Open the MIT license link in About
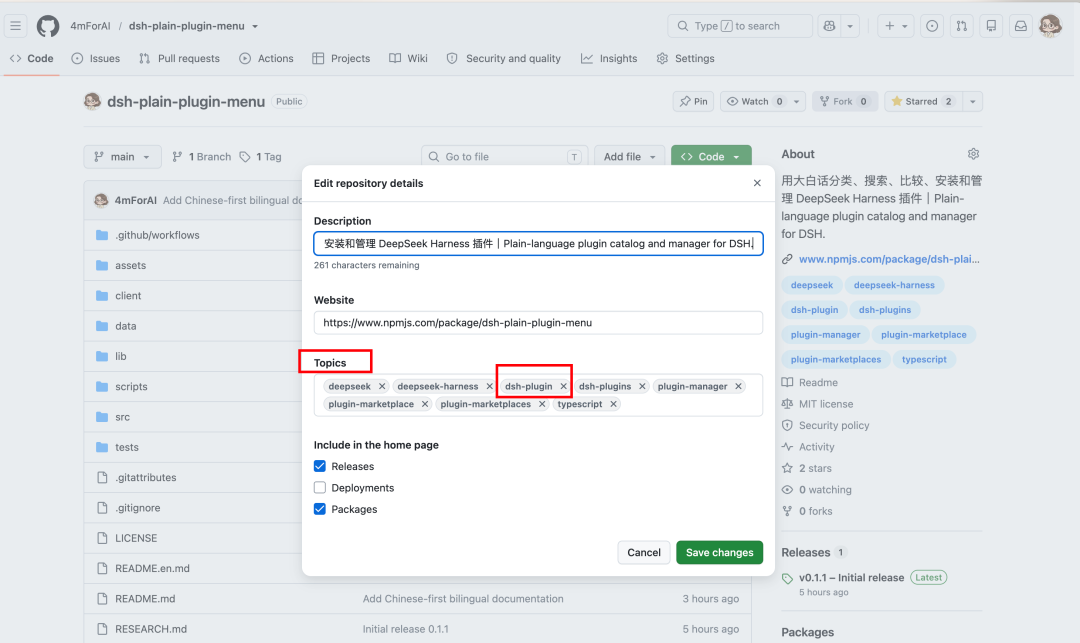Image resolution: width=1080 pixels, height=643 pixels. pyautogui.click(x=826, y=404)
